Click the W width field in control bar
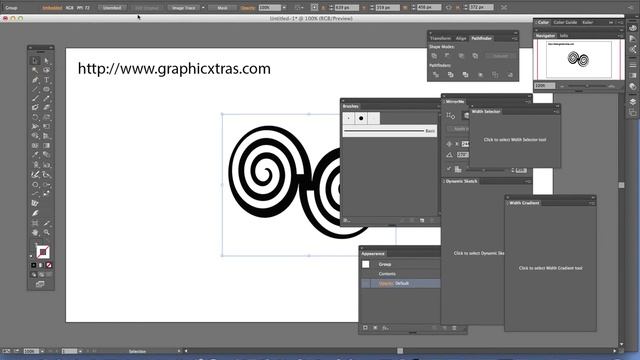The image size is (640, 360). (429, 7)
